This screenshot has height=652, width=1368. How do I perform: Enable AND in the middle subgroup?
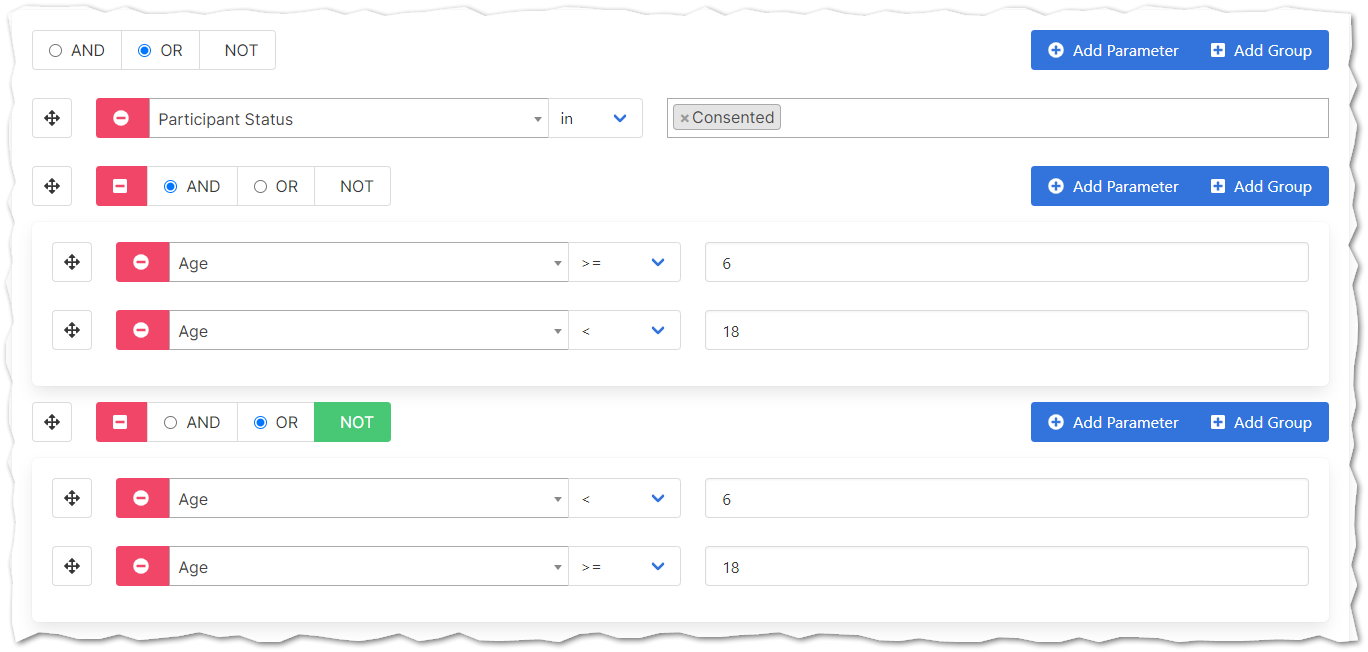pos(171,186)
